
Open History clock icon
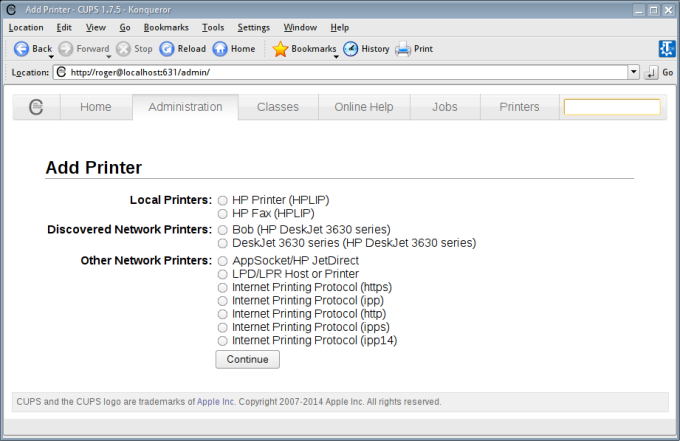351,49
